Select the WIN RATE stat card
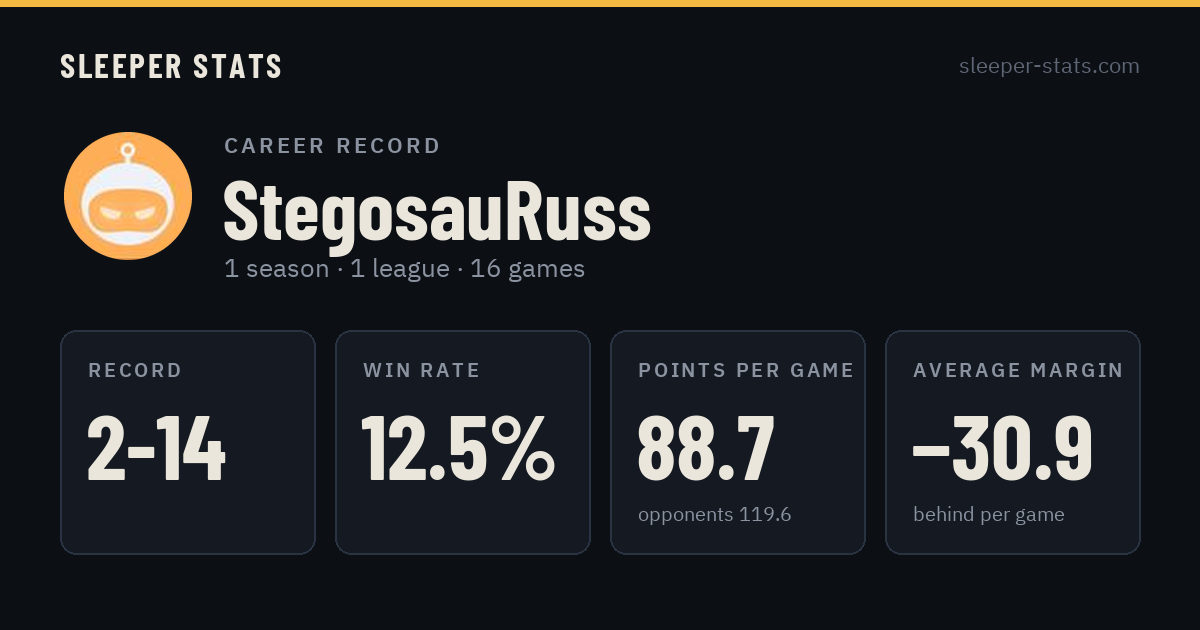1200x630 pixels. pyautogui.click(x=463, y=442)
